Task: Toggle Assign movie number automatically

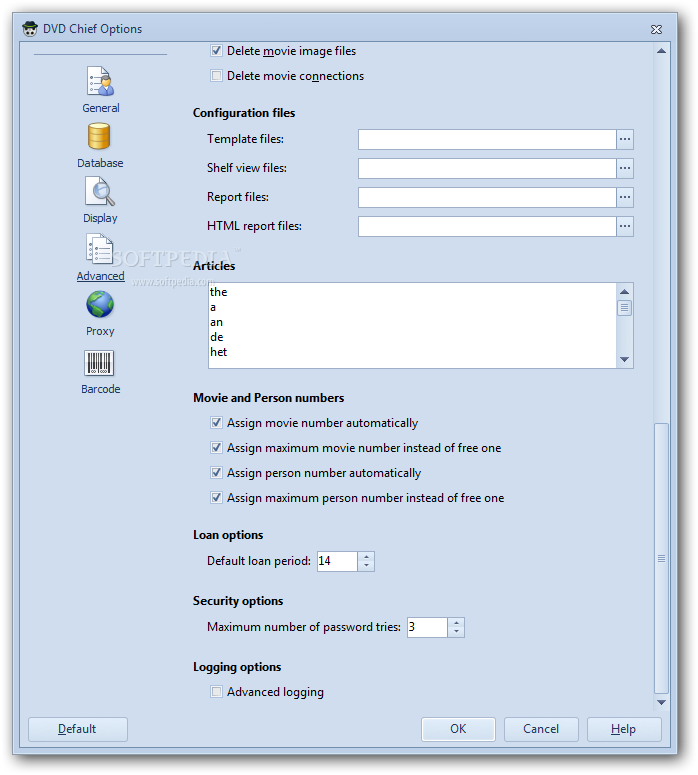Action: tap(216, 423)
